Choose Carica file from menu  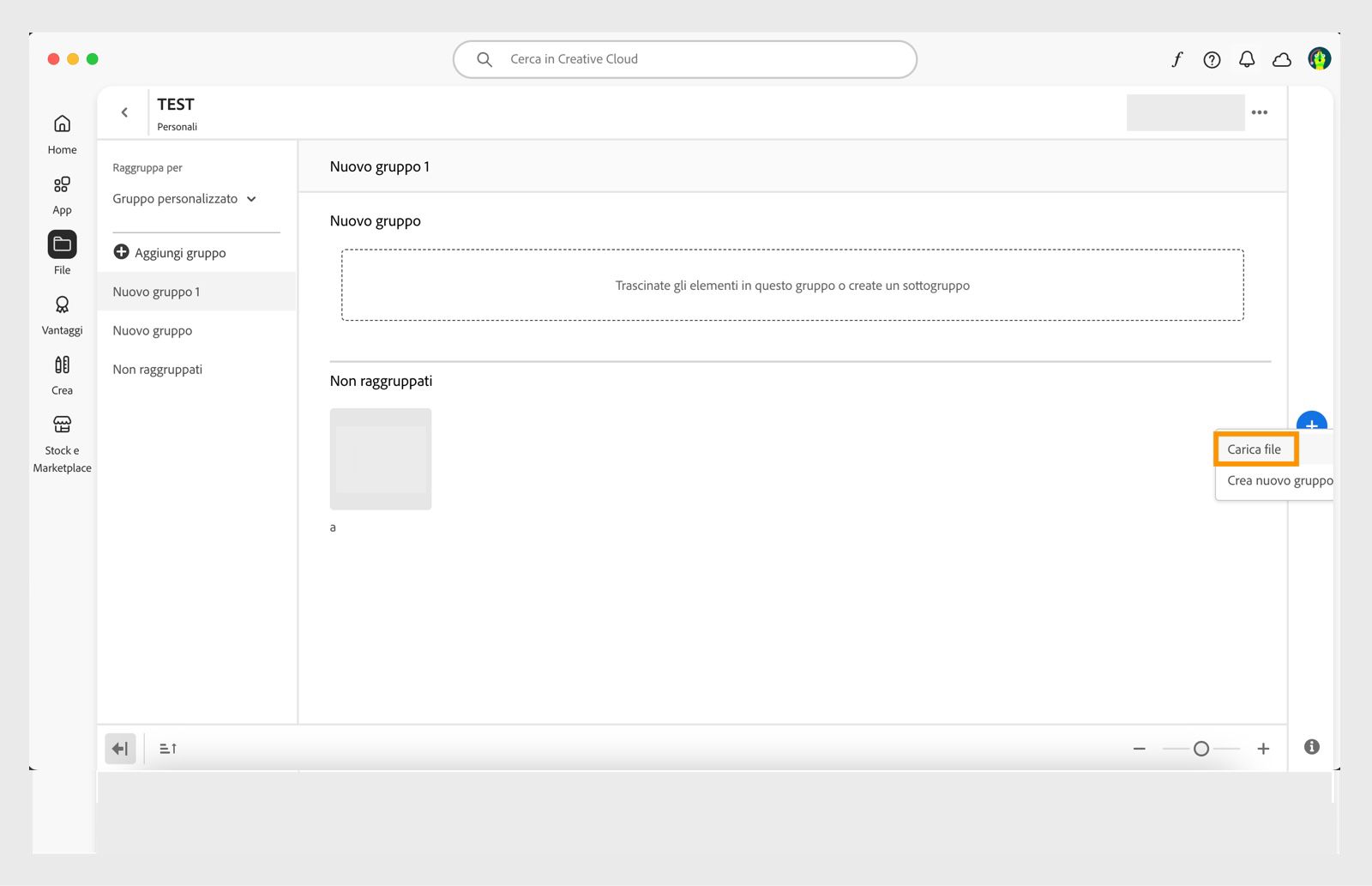[x=1255, y=449]
